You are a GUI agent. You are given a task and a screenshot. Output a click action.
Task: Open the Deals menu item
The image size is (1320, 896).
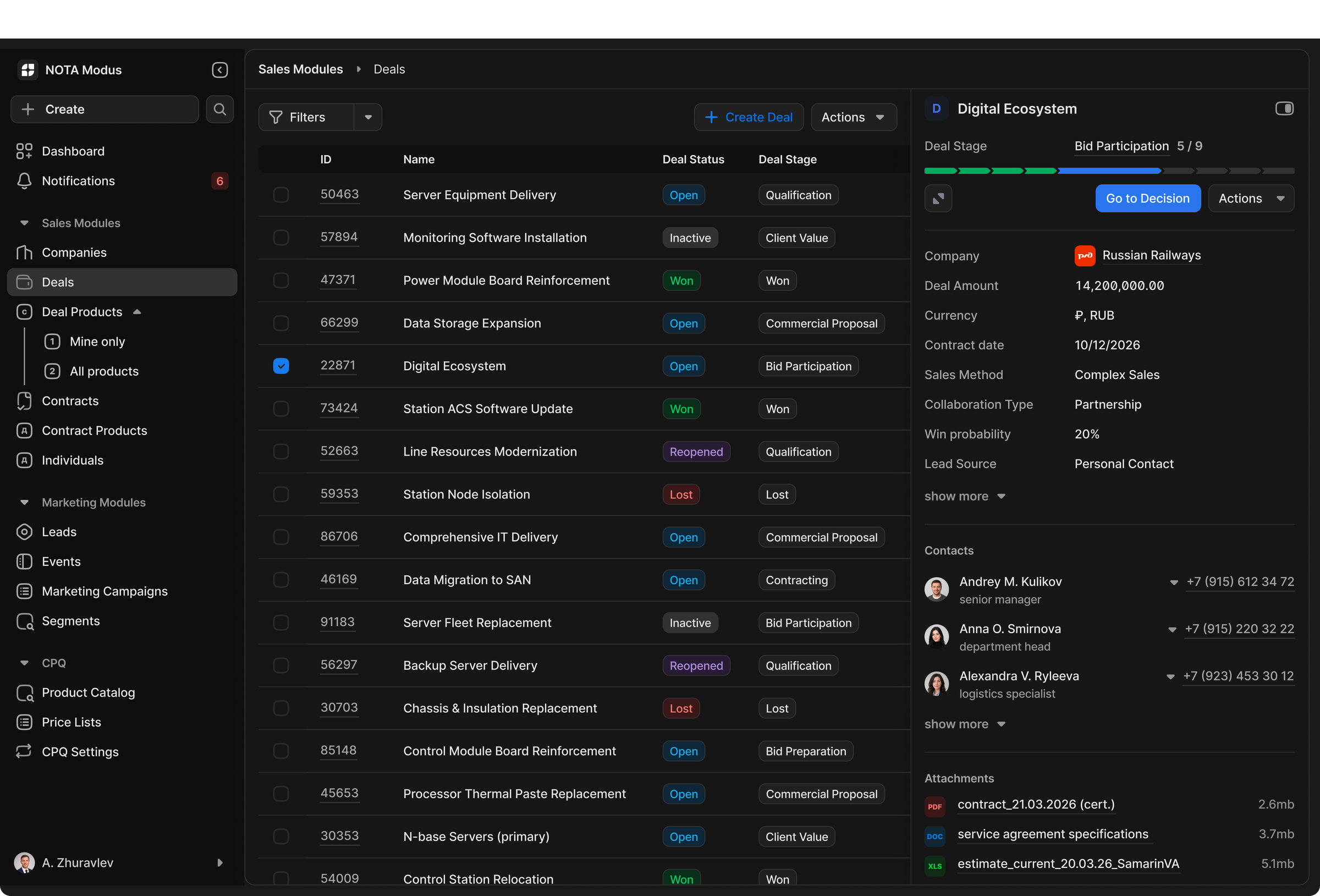coord(122,282)
